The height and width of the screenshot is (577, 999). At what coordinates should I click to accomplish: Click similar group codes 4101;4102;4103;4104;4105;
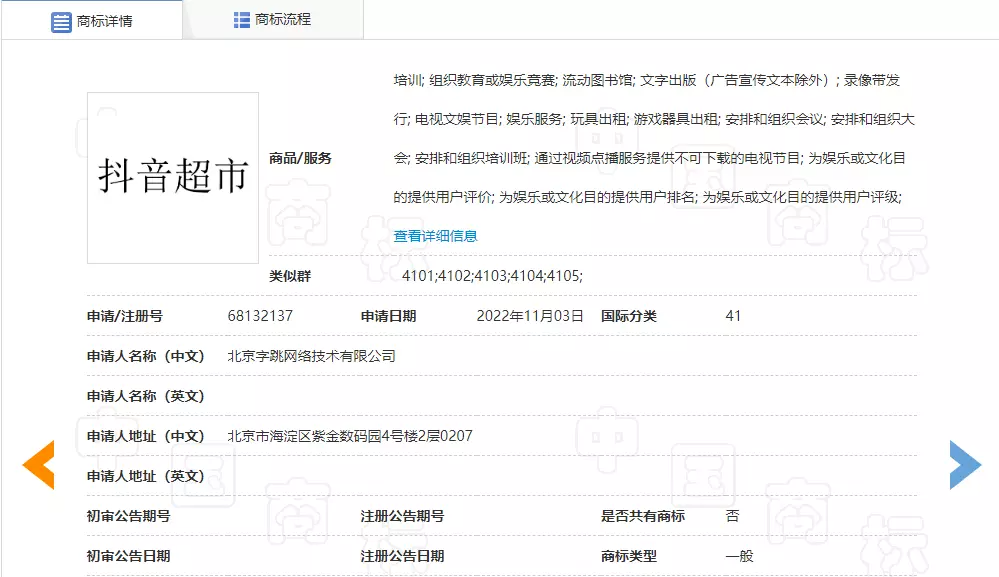pos(492,276)
